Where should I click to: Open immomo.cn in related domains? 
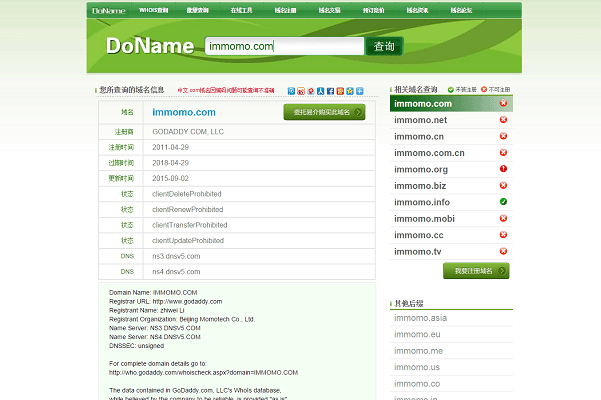click(x=419, y=137)
